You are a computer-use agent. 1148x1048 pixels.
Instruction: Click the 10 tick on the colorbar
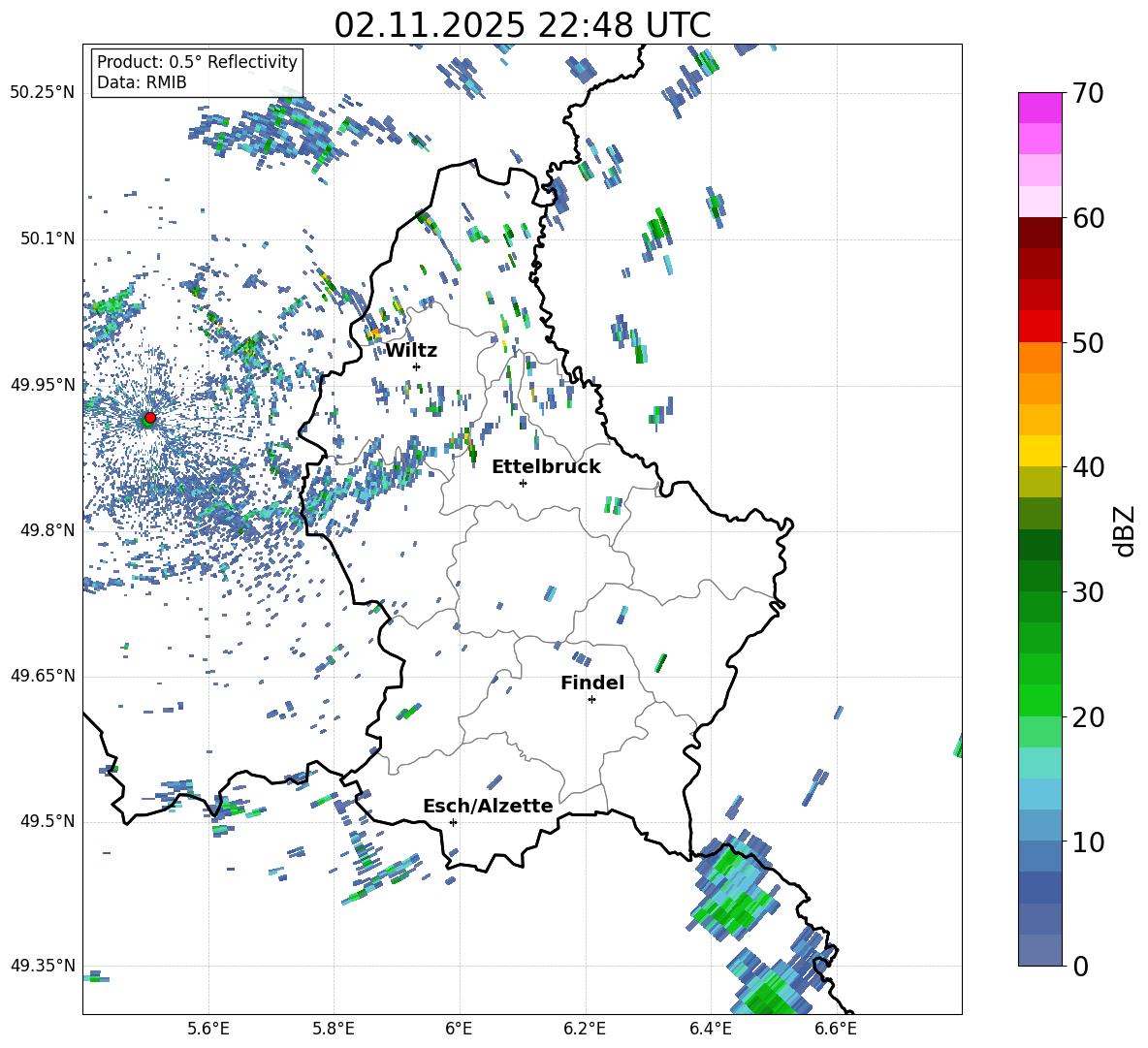[1087, 842]
